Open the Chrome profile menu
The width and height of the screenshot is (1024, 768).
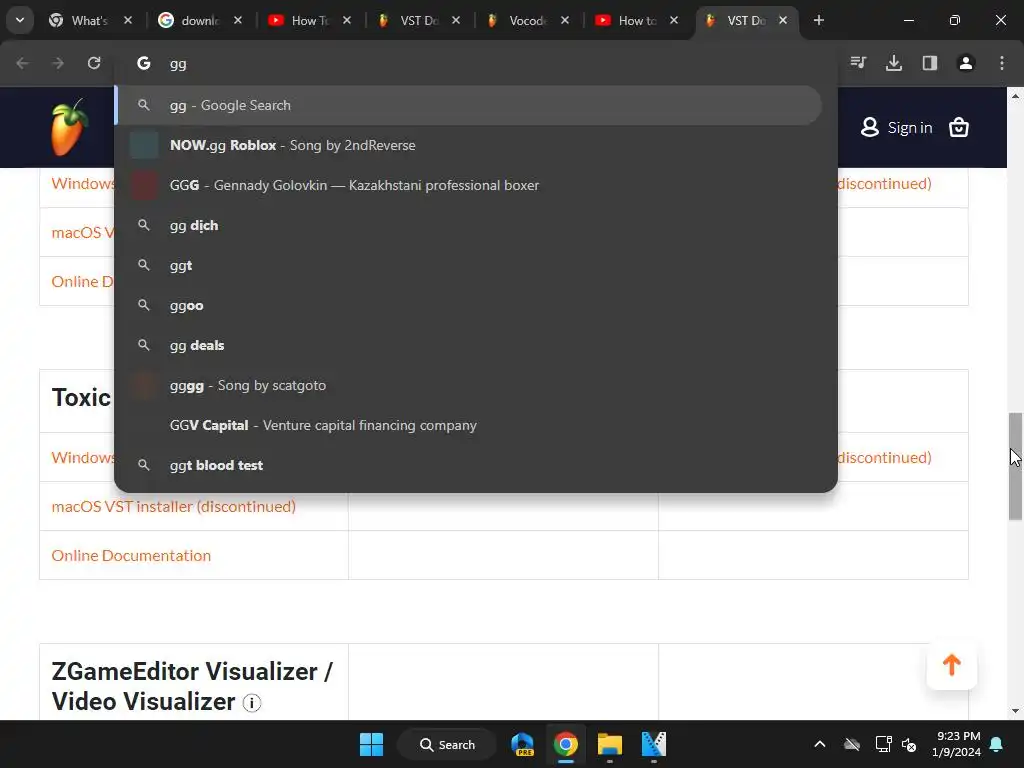click(966, 63)
